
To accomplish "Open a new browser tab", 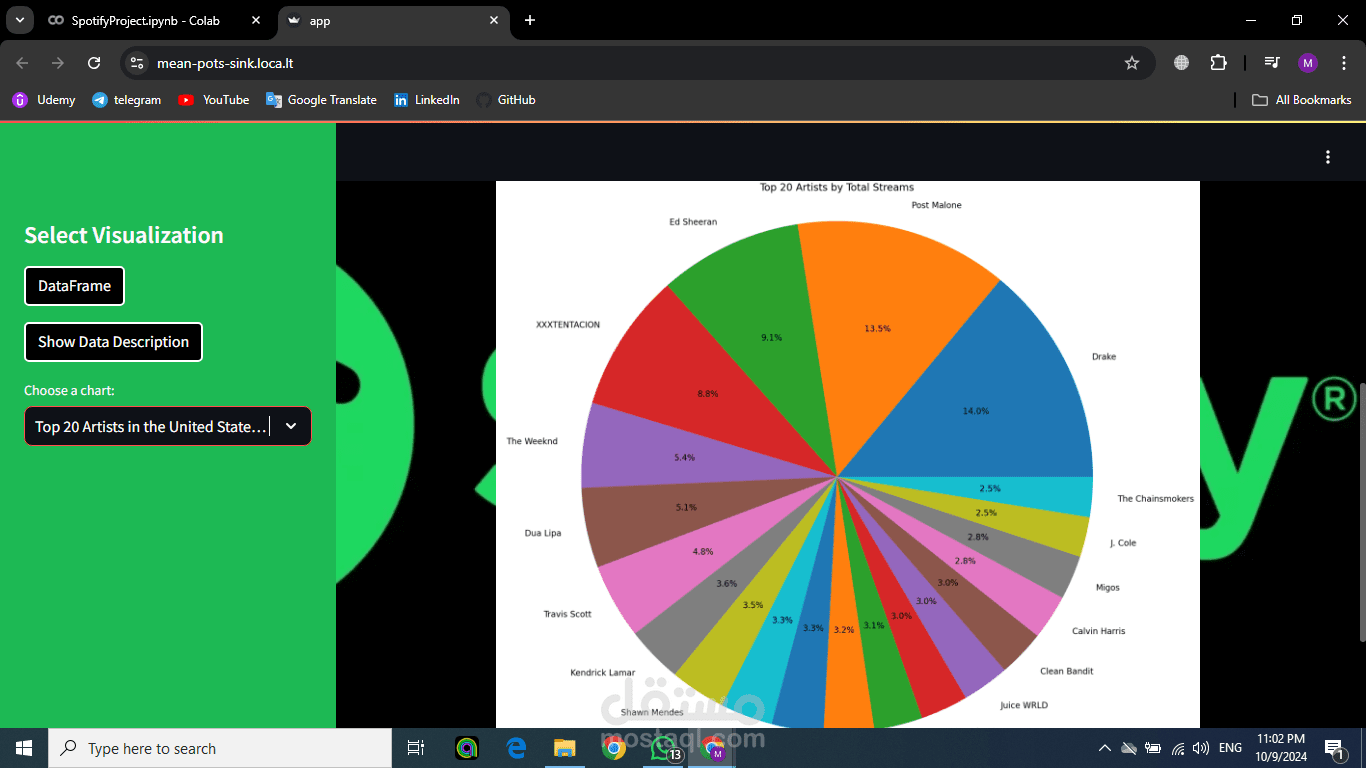I will click(530, 20).
